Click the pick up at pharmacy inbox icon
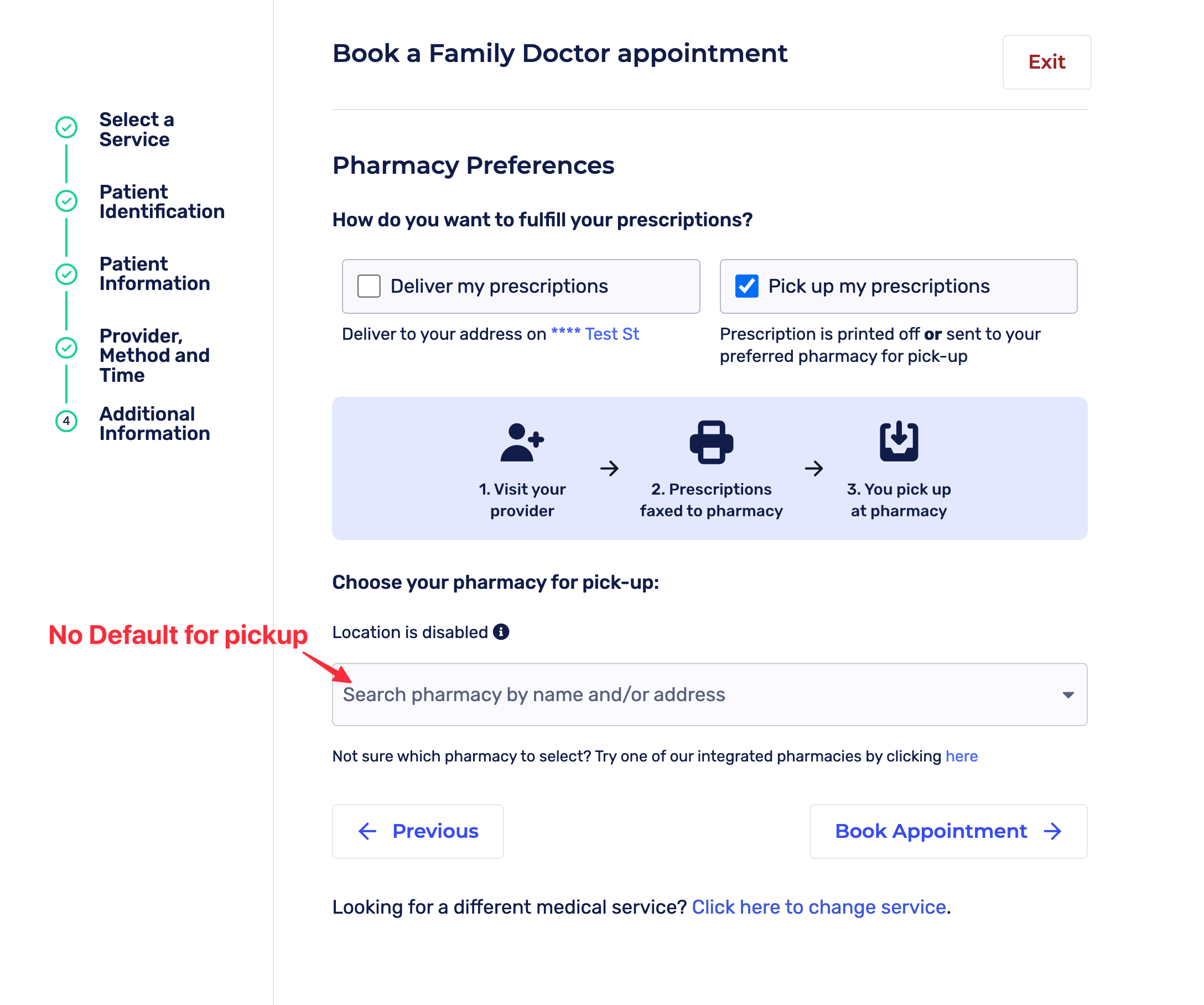1204x1005 pixels. click(899, 441)
